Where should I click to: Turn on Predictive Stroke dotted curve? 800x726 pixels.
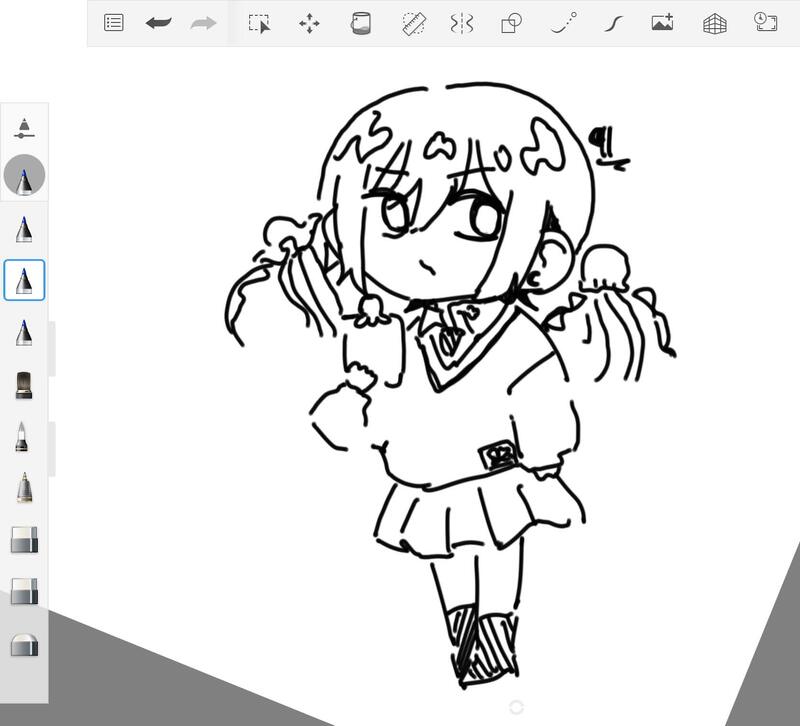click(x=564, y=23)
